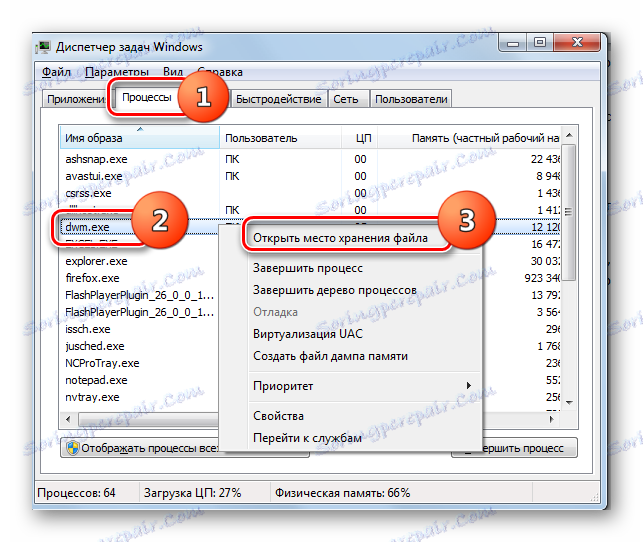
Task: Choose Свойства in context menu
Action: pyautogui.click(x=278, y=416)
